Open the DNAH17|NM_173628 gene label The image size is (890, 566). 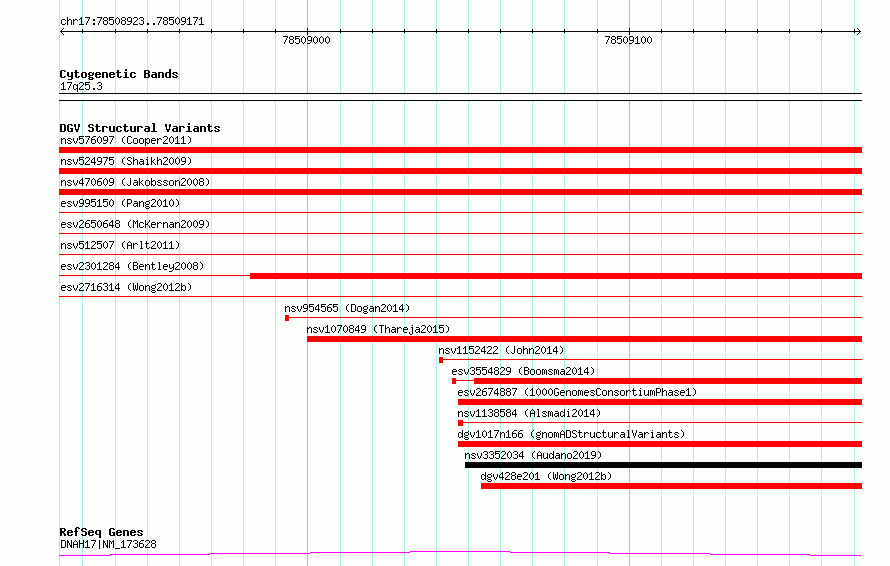click(x=108, y=544)
